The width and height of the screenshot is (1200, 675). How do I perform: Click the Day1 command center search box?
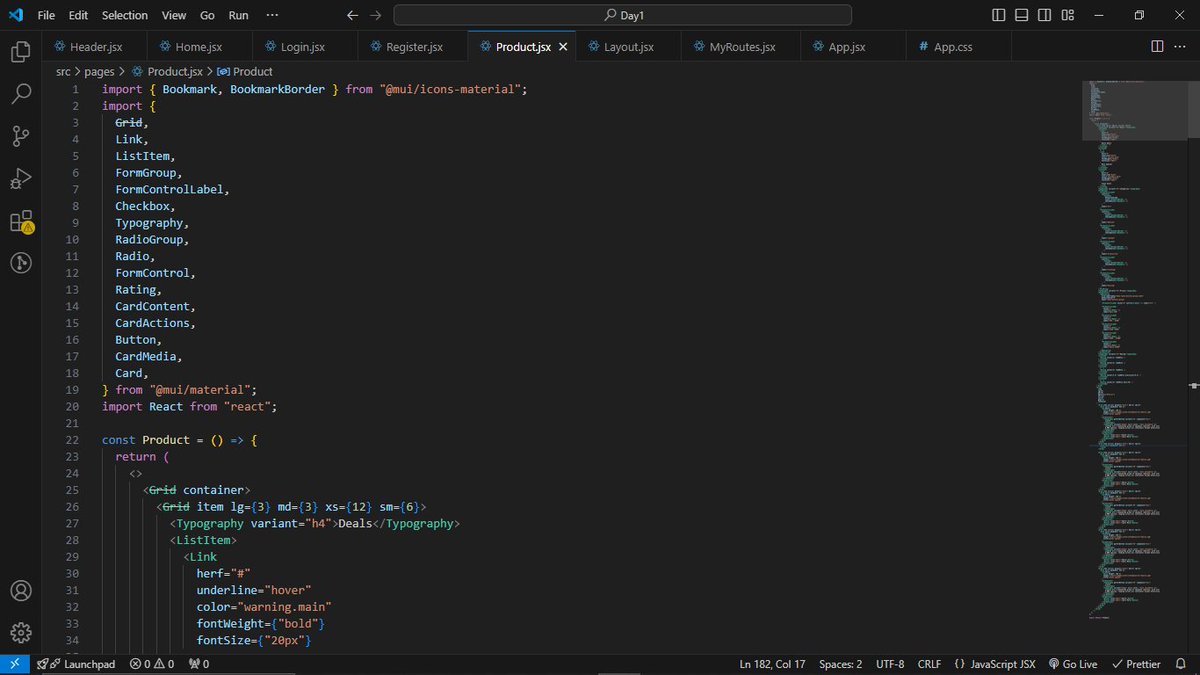pyautogui.click(x=623, y=15)
